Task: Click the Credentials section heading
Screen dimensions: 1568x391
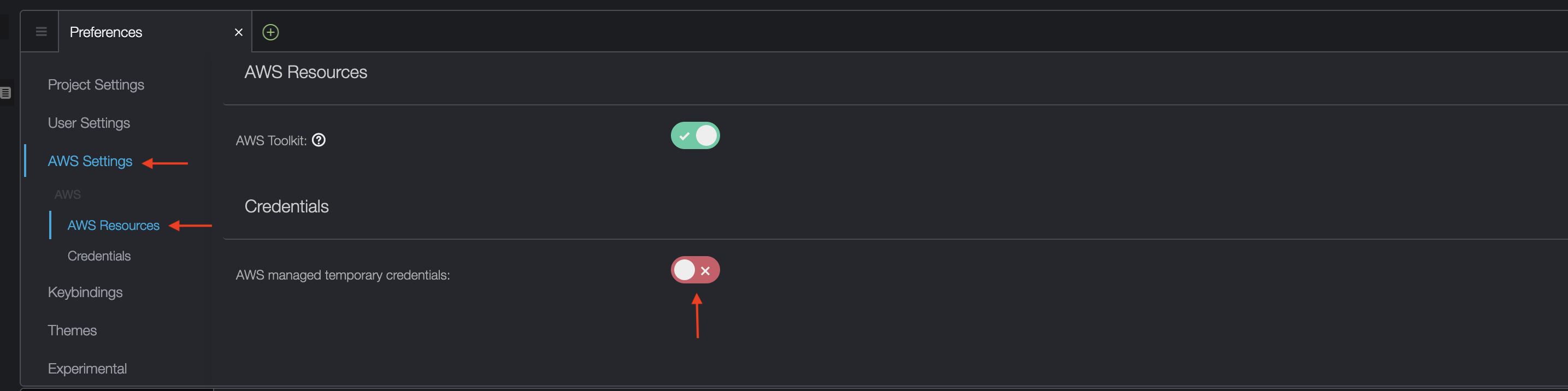Action: pyautogui.click(x=287, y=207)
